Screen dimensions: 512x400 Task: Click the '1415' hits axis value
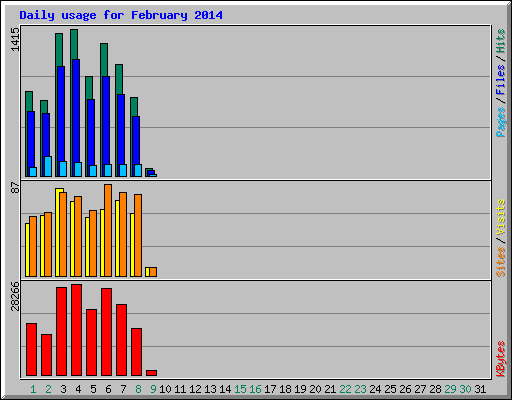tap(15, 40)
